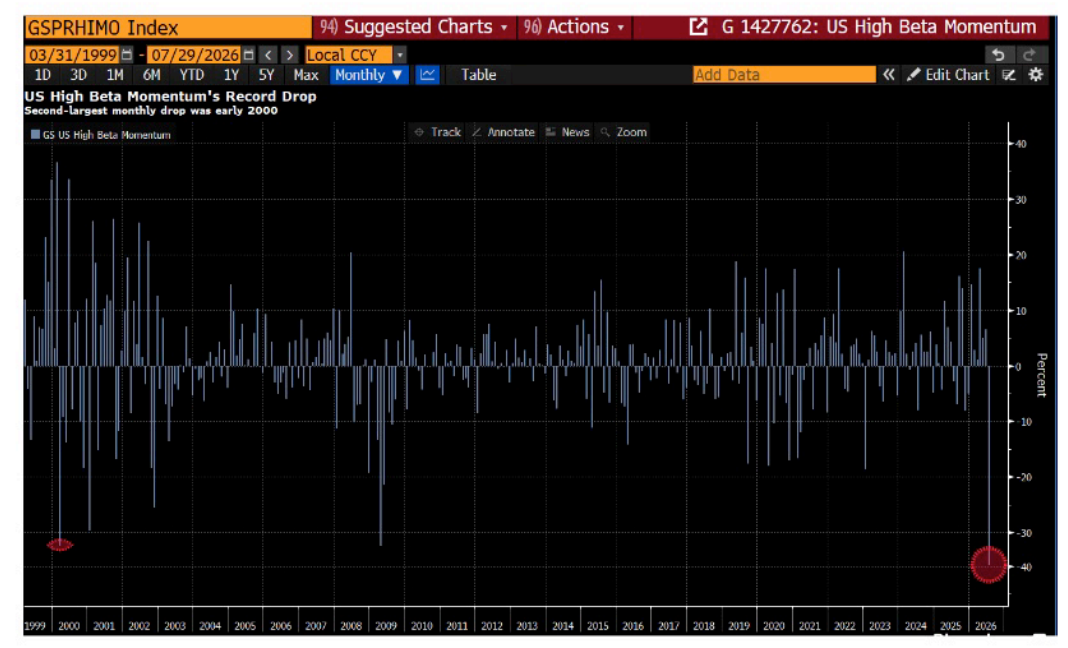This screenshot has height=648, width=1068.
Task: Click the Percent y-axis label
Action: point(1041,374)
